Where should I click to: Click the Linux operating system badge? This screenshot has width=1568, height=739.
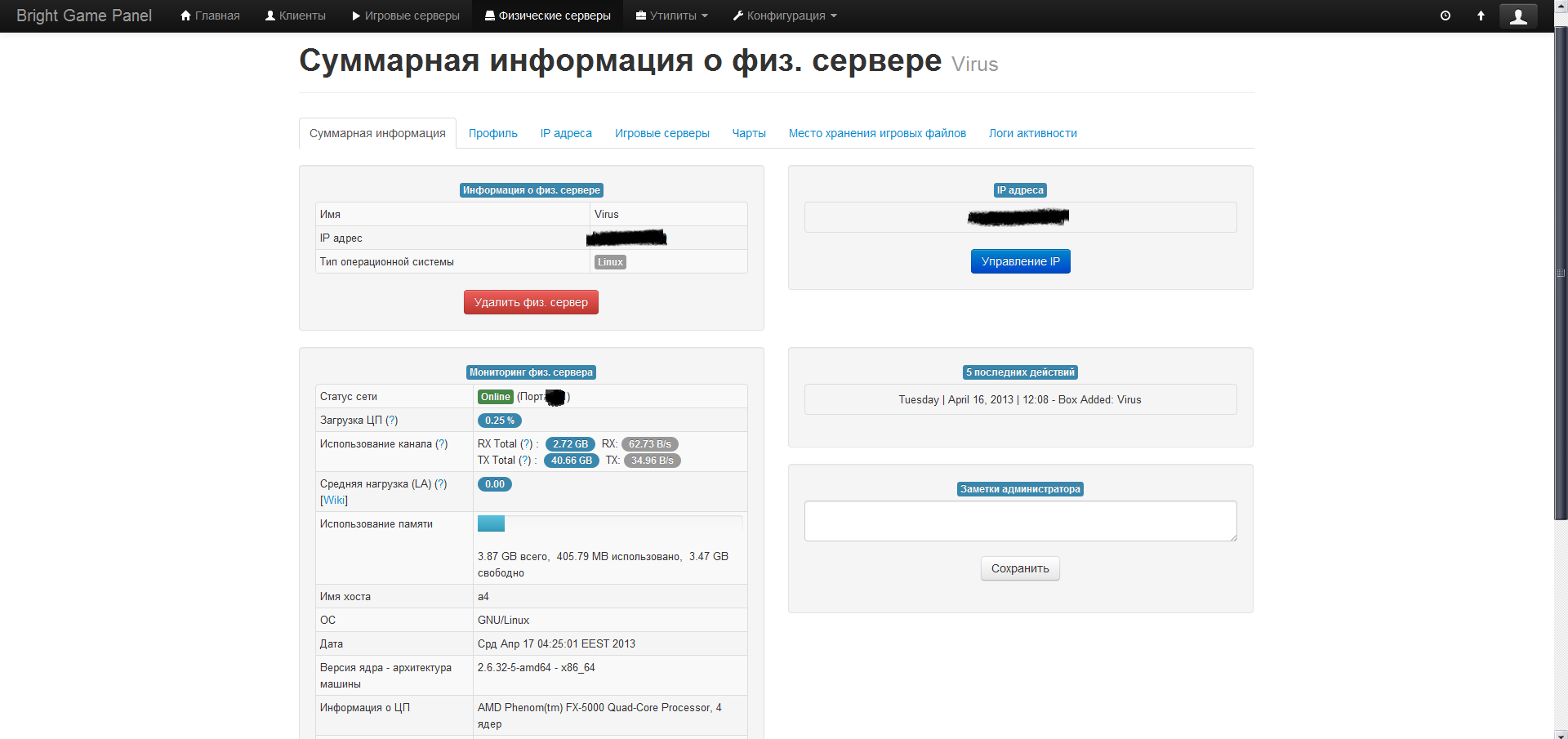(610, 262)
